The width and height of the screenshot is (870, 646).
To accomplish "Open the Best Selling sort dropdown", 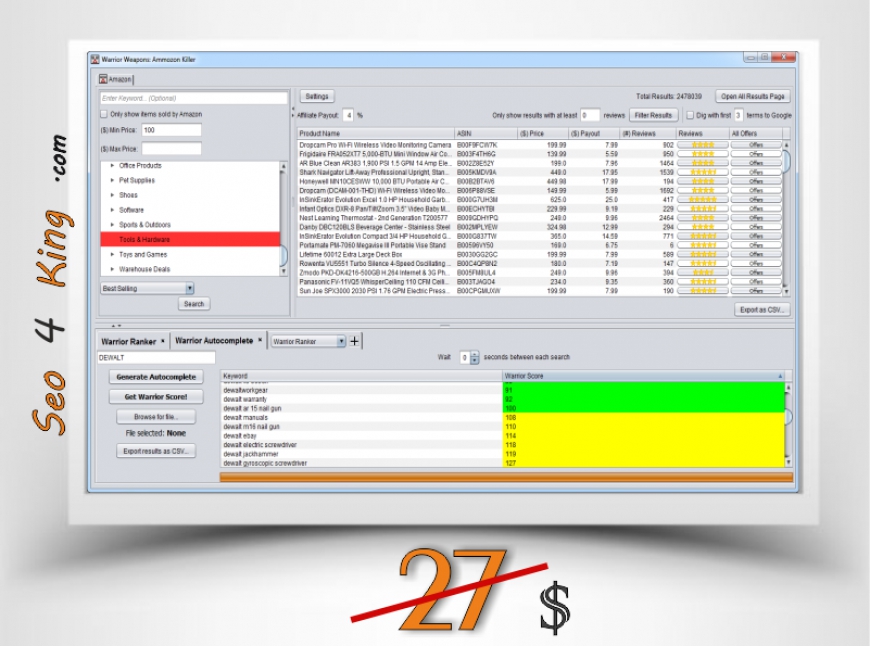I will point(147,289).
